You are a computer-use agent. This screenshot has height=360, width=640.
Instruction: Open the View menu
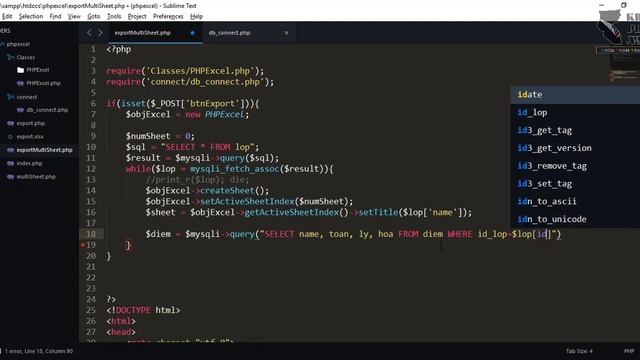click(x=74, y=16)
